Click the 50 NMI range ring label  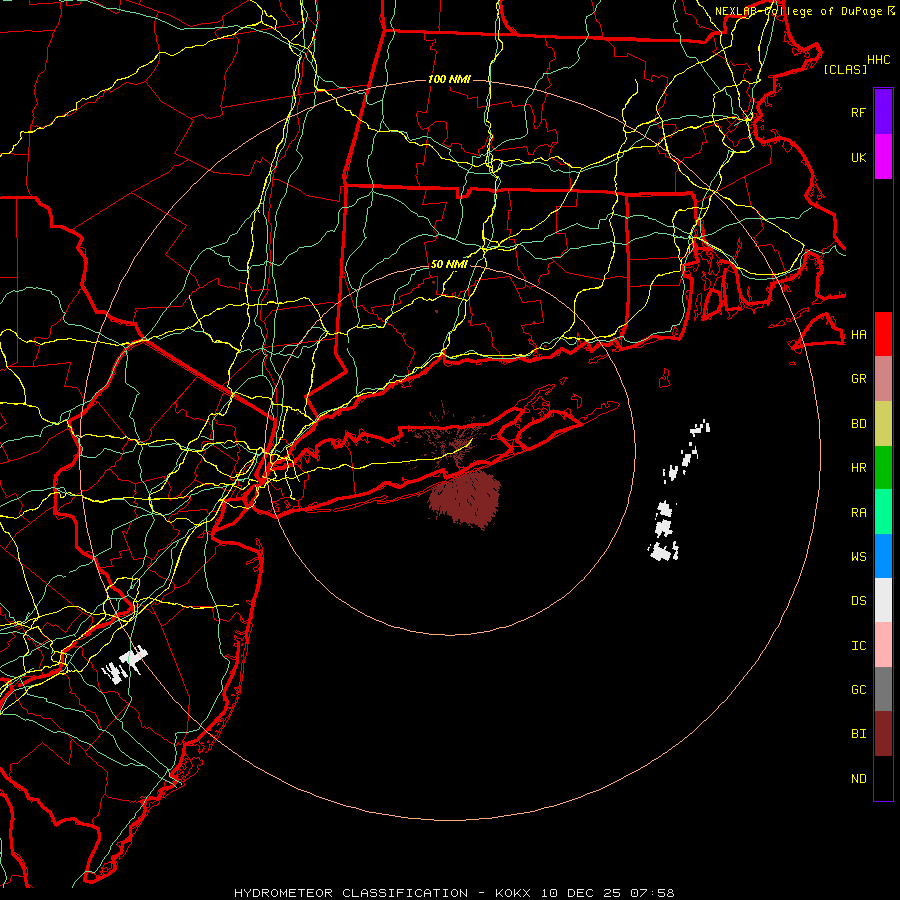(449, 265)
